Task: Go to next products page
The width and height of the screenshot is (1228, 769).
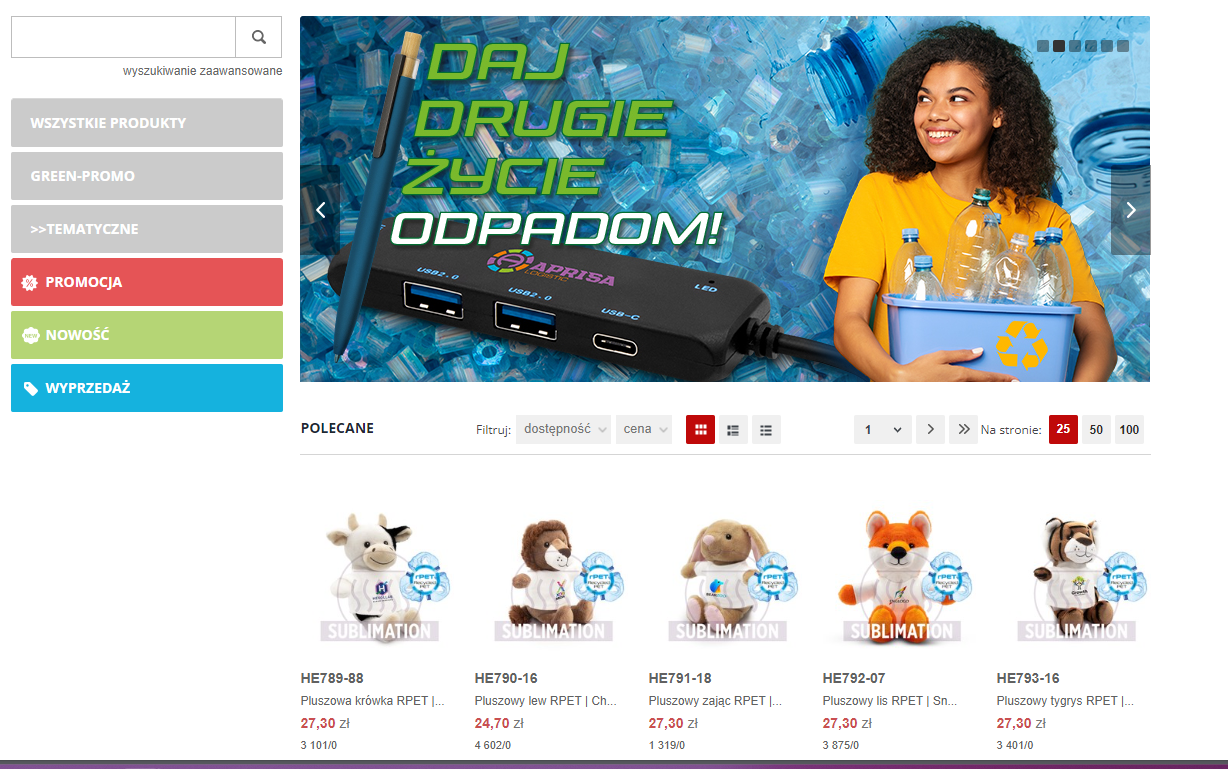Action: [930, 430]
